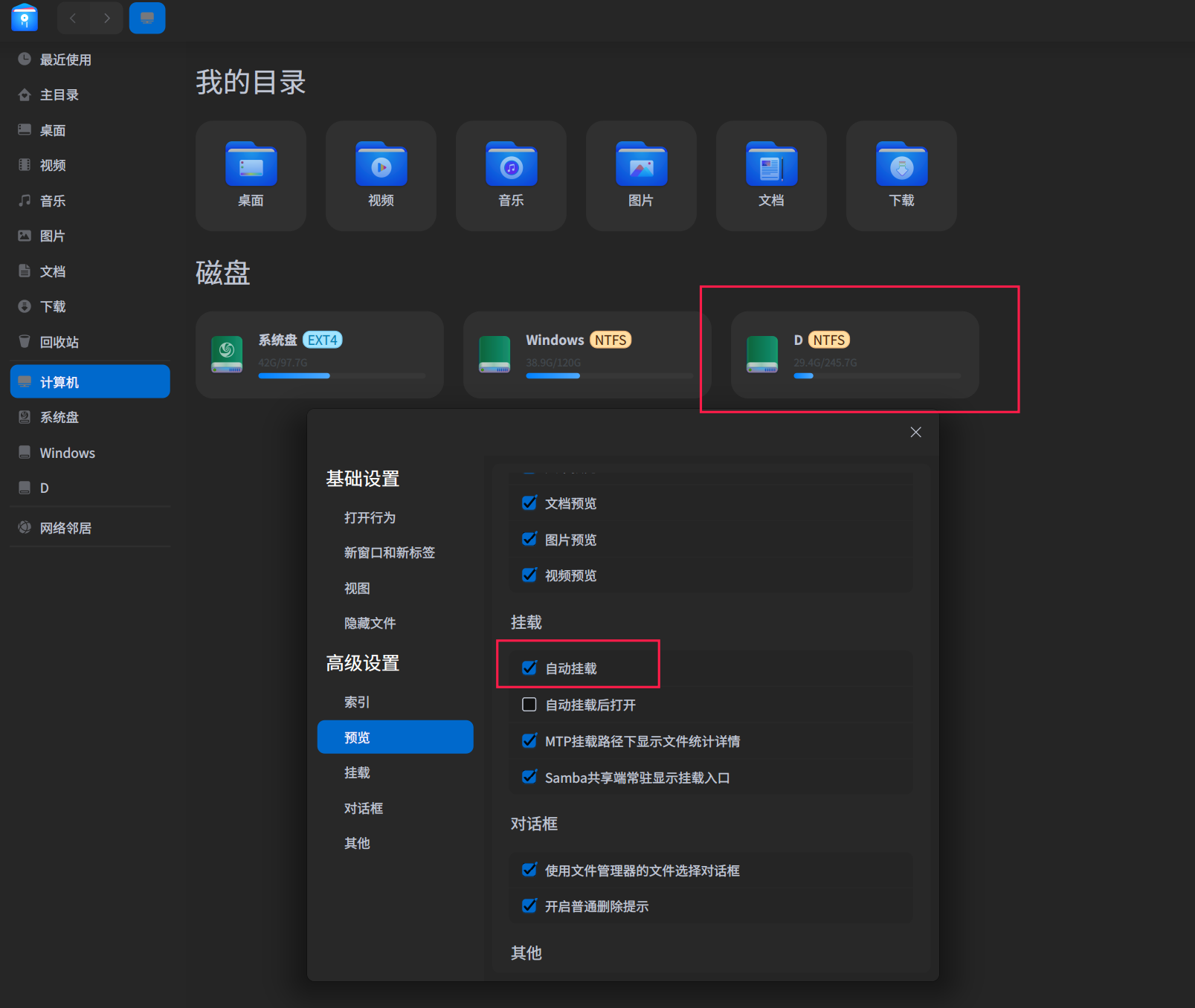This screenshot has width=1195, height=1008.
Task: Click the file manager app logo icon
Action: (25, 18)
